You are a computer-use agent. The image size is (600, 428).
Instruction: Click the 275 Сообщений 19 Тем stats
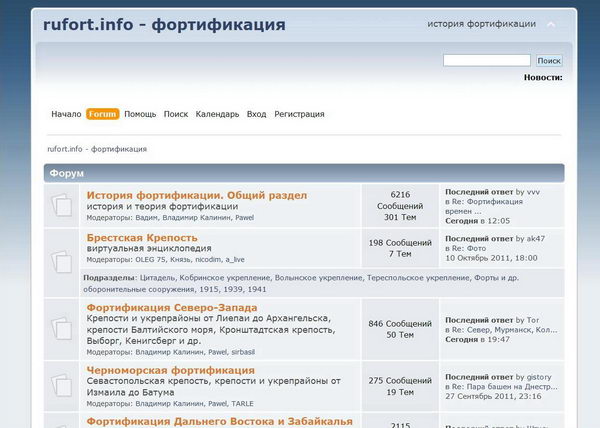coord(400,386)
